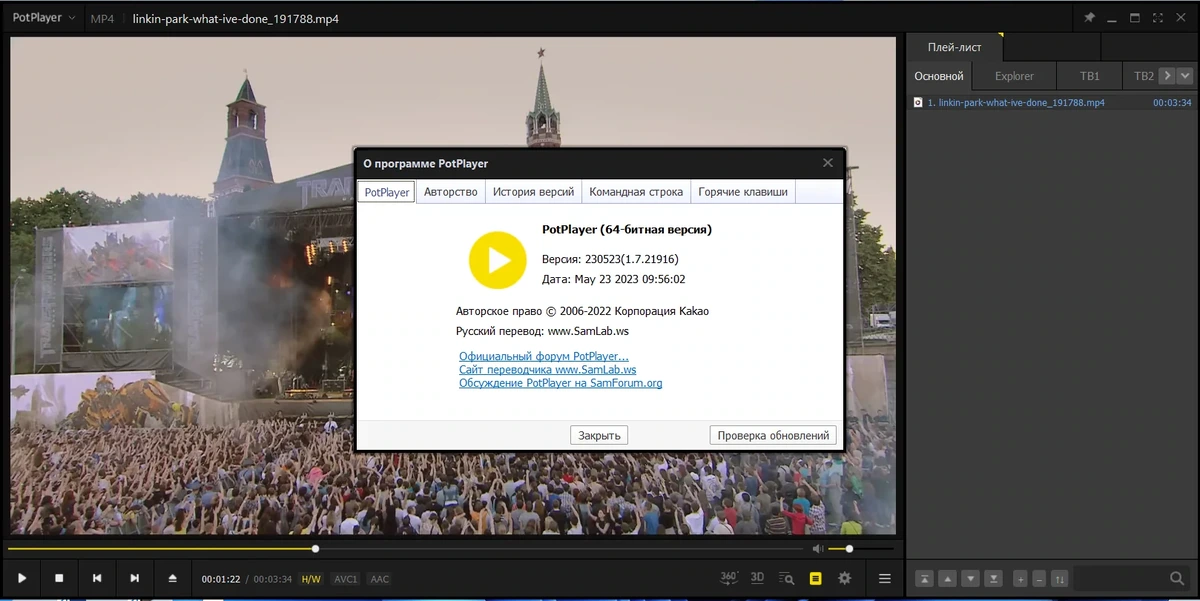Mute audio with the speaker icon
The height and width of the screenshot is (601, 1200).
coord(817,549)
